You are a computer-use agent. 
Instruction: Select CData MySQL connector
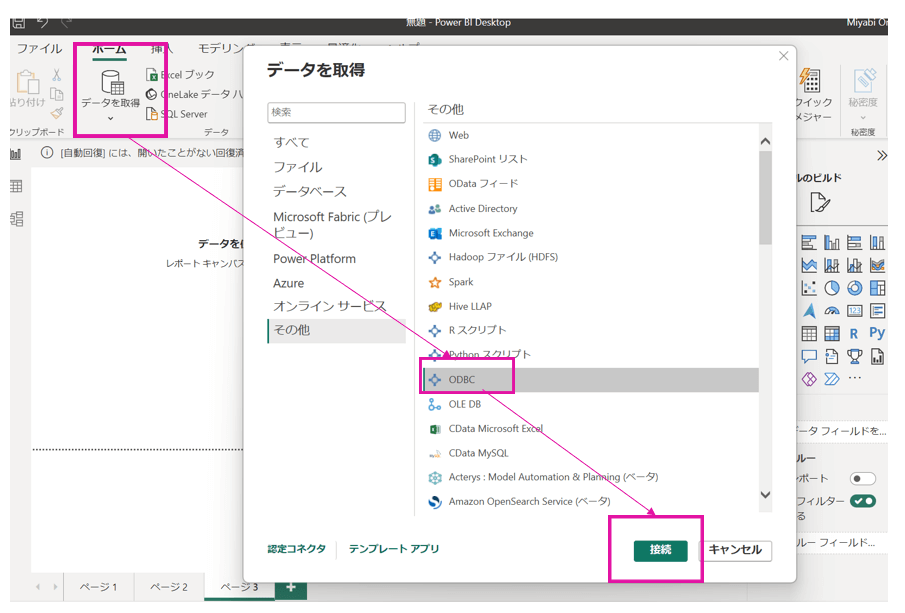pos(591,453)
